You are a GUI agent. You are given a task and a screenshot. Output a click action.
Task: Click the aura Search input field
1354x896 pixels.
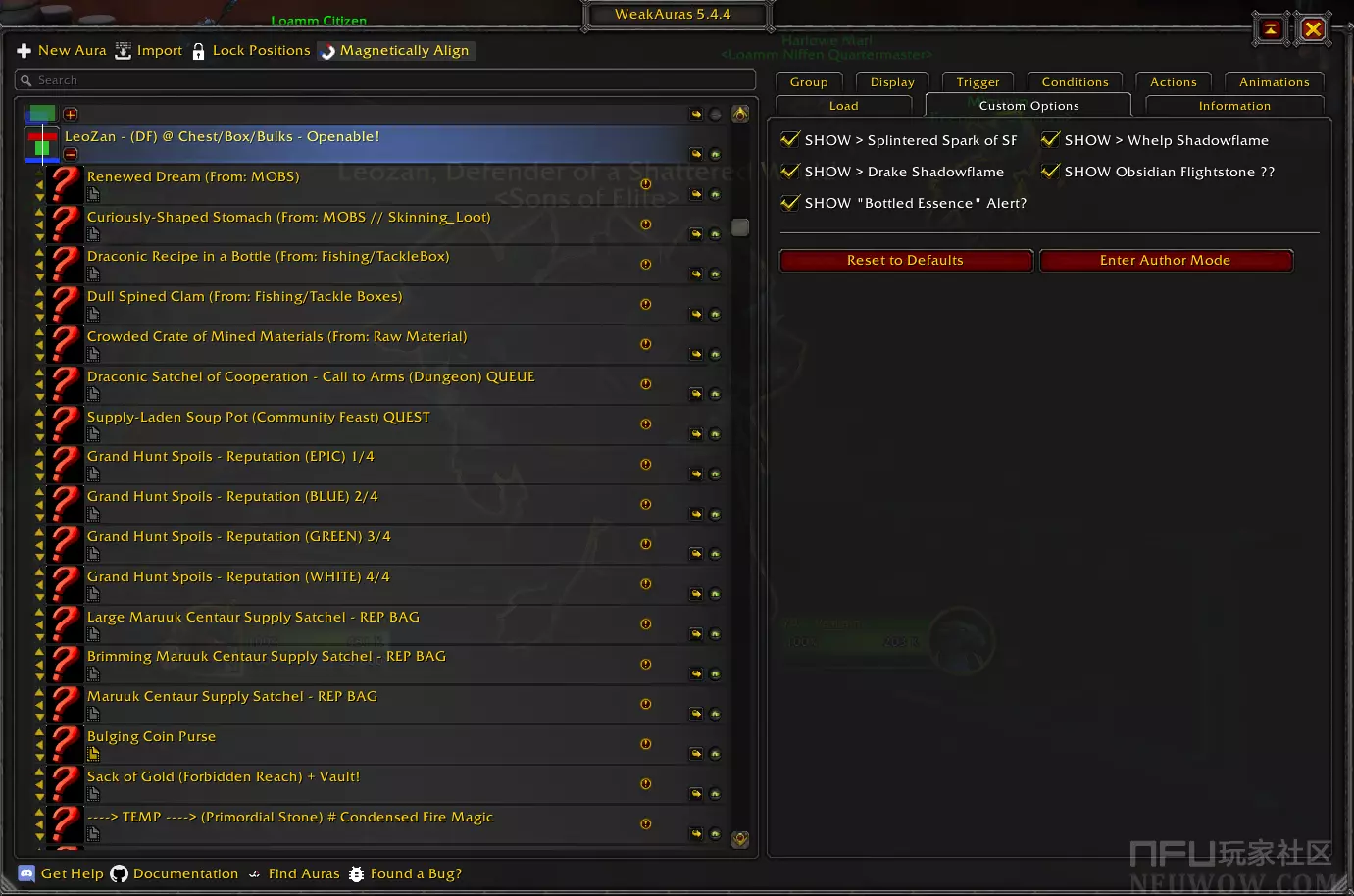pos(392,80)
